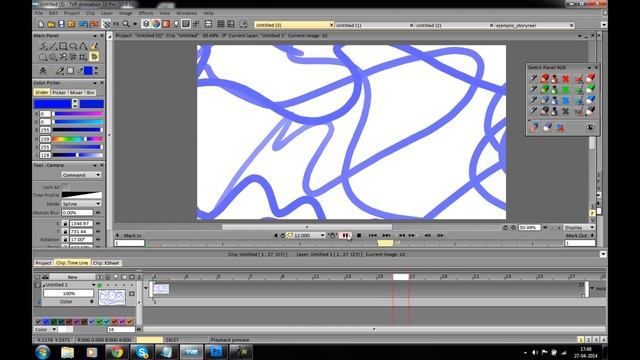Toggle the first checkbox in color group row
This screenshot has height=360, width=640.
[x=38, y=322]
